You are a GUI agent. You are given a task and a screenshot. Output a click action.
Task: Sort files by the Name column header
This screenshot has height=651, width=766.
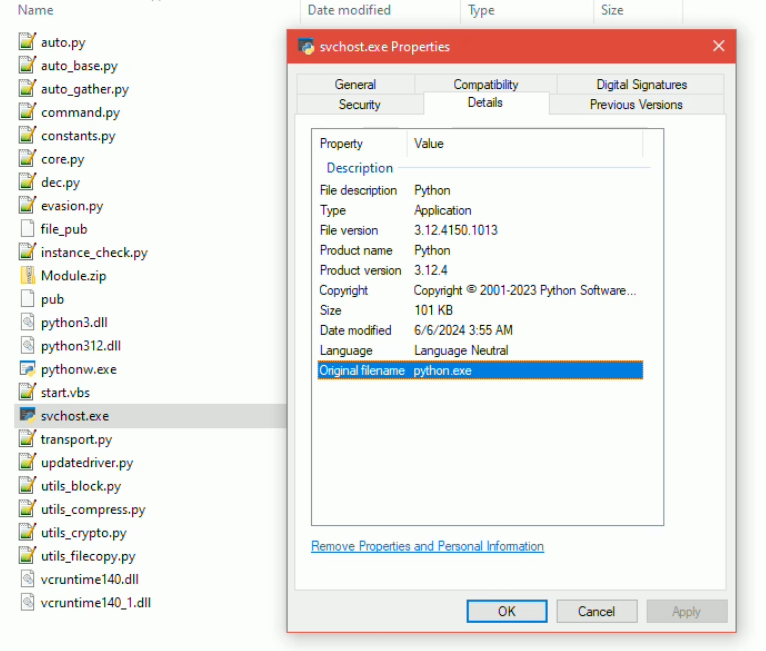click(35, 10)
